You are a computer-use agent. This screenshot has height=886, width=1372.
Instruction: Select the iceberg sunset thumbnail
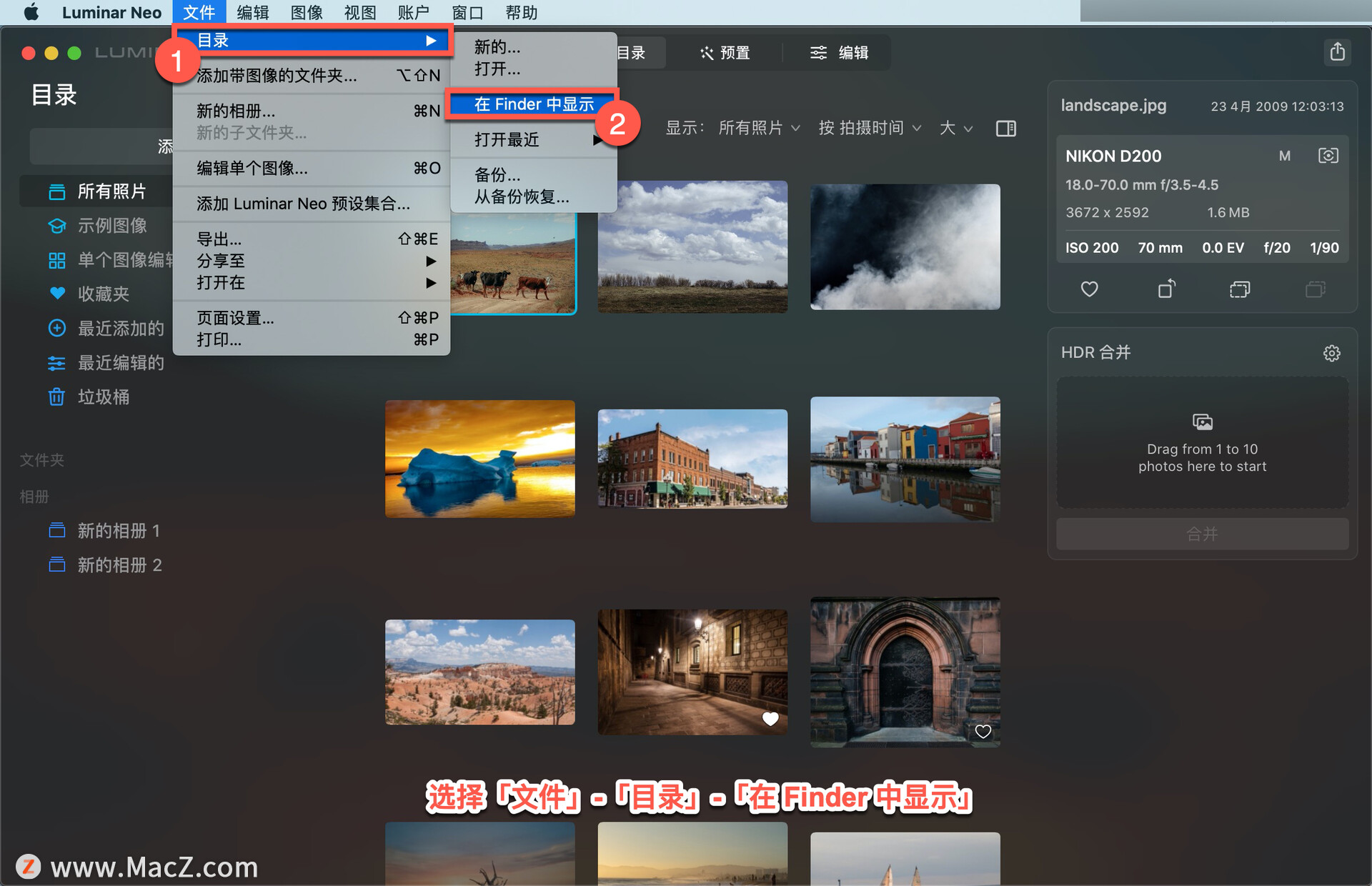[x=479, y=459]
